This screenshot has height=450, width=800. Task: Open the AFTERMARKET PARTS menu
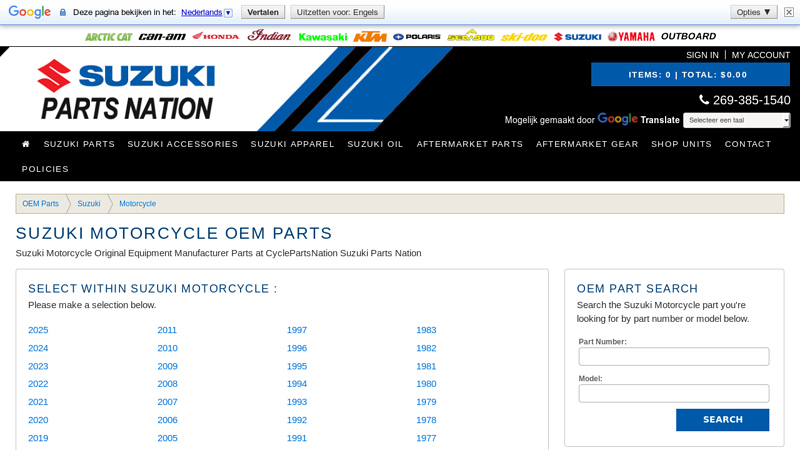click(x=469, y=144)
